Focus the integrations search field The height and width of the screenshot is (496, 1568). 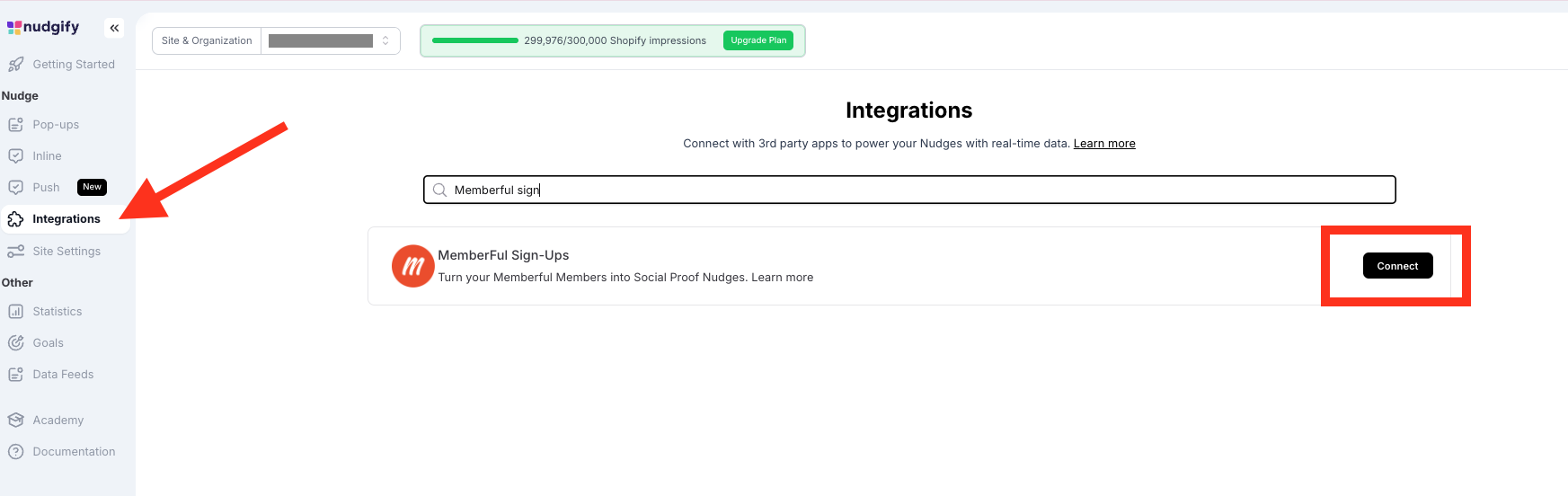coord(909,190)
